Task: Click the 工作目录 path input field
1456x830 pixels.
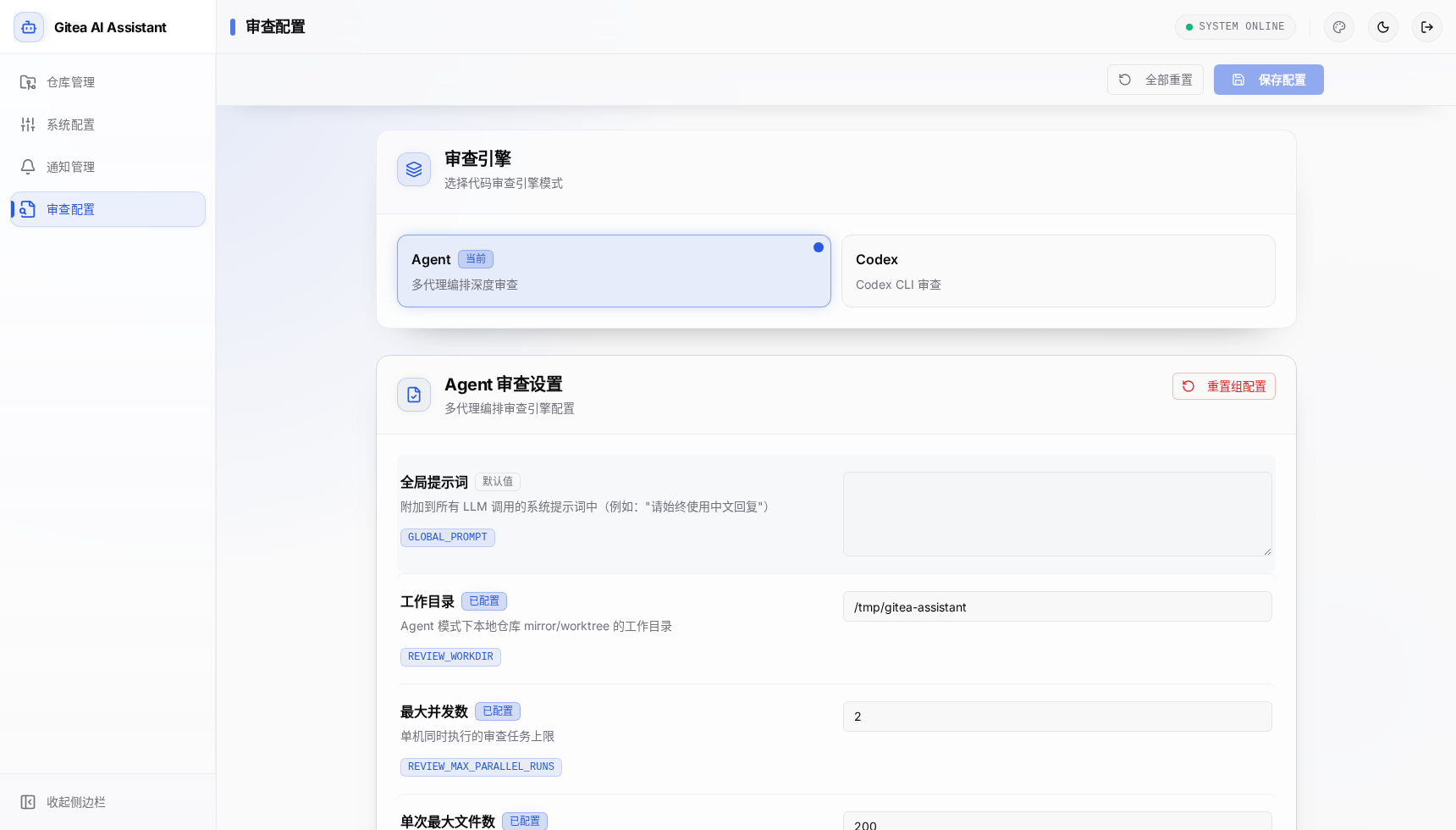Action: pyautogui.click(x=1057, y=606)
